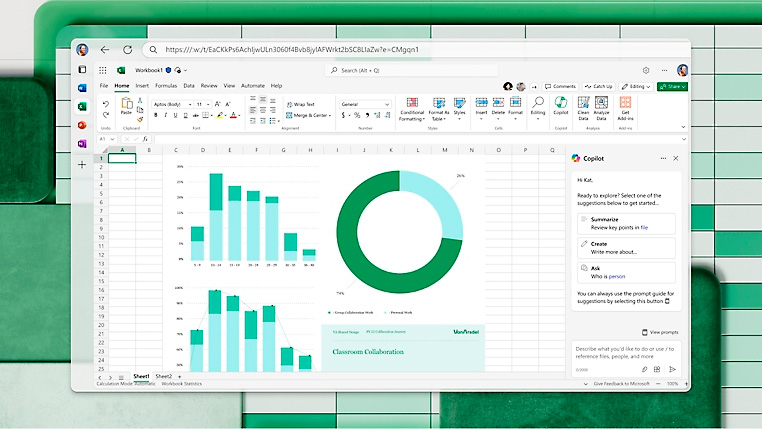
Task: Switch to the Insert ribbon tab
Action: [142, 86]
